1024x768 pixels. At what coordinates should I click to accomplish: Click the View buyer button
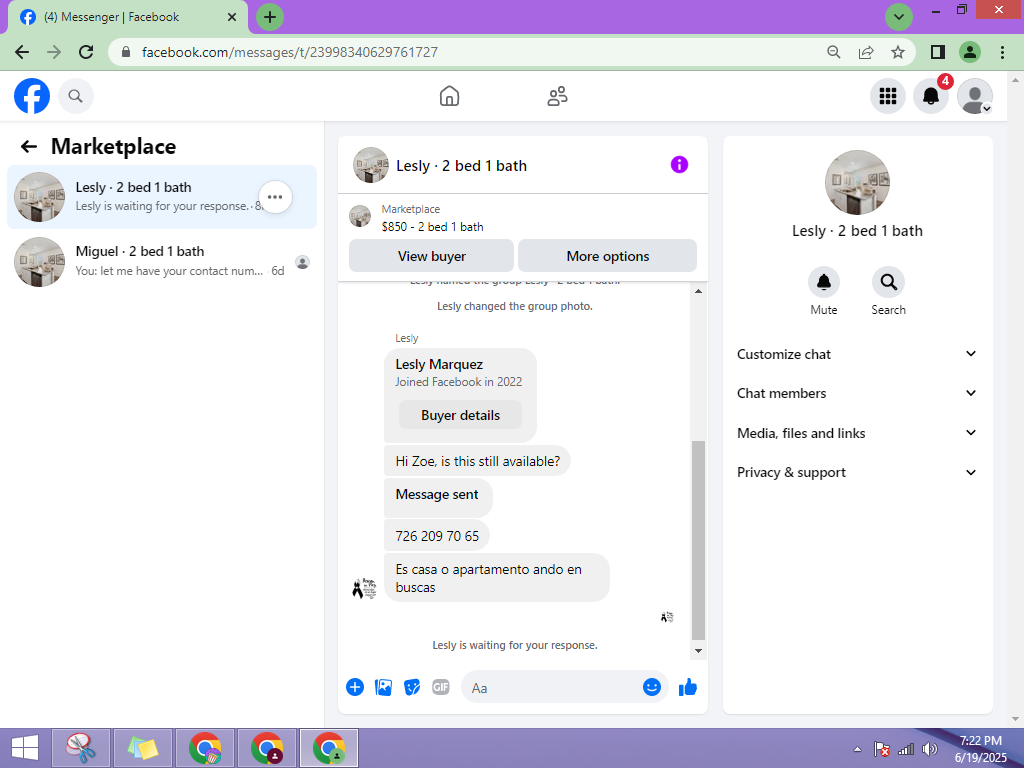[x=432, y=256]
